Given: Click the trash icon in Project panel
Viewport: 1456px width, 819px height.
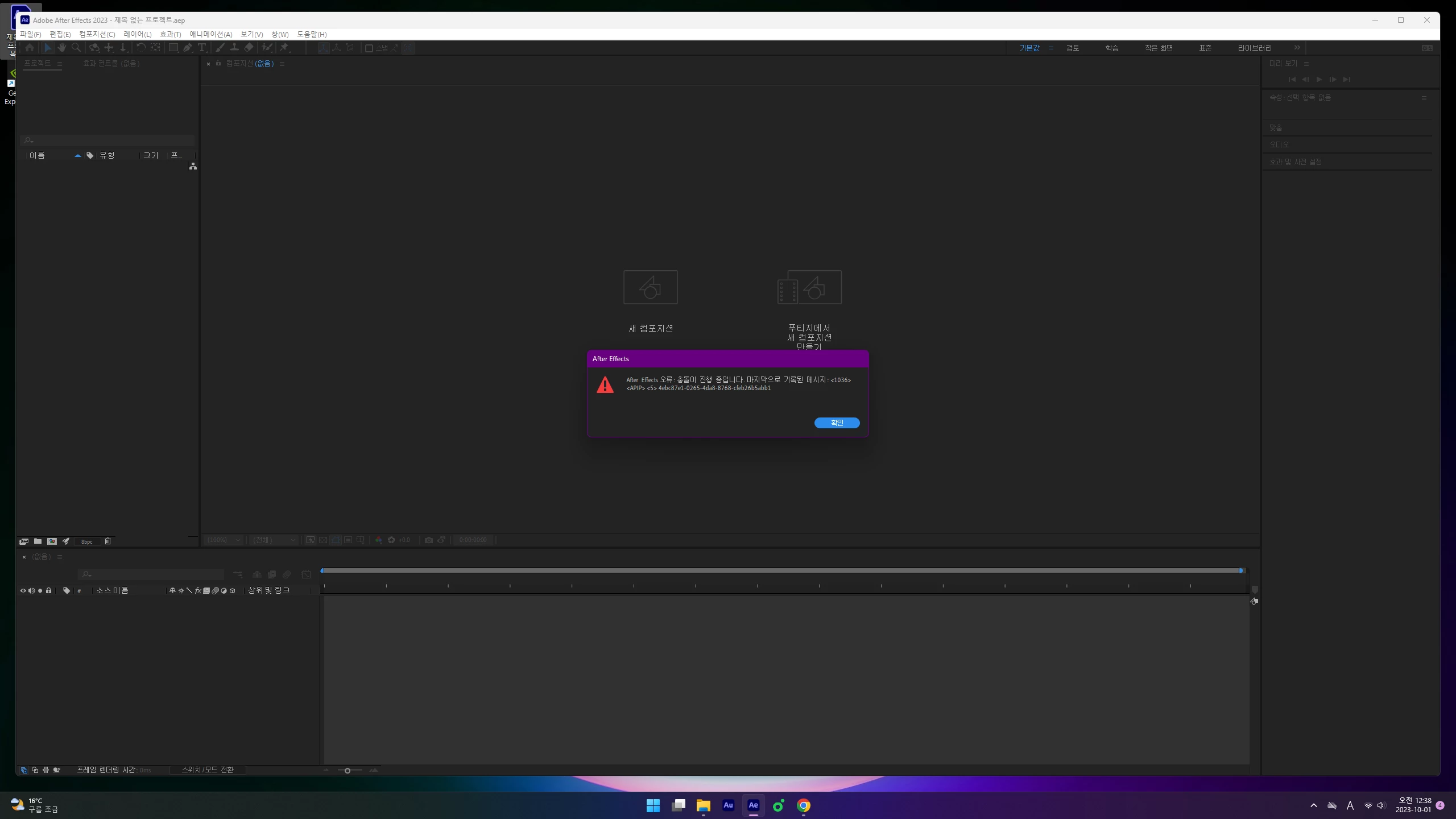Looking at the screenshot, I should pos(107,541).
